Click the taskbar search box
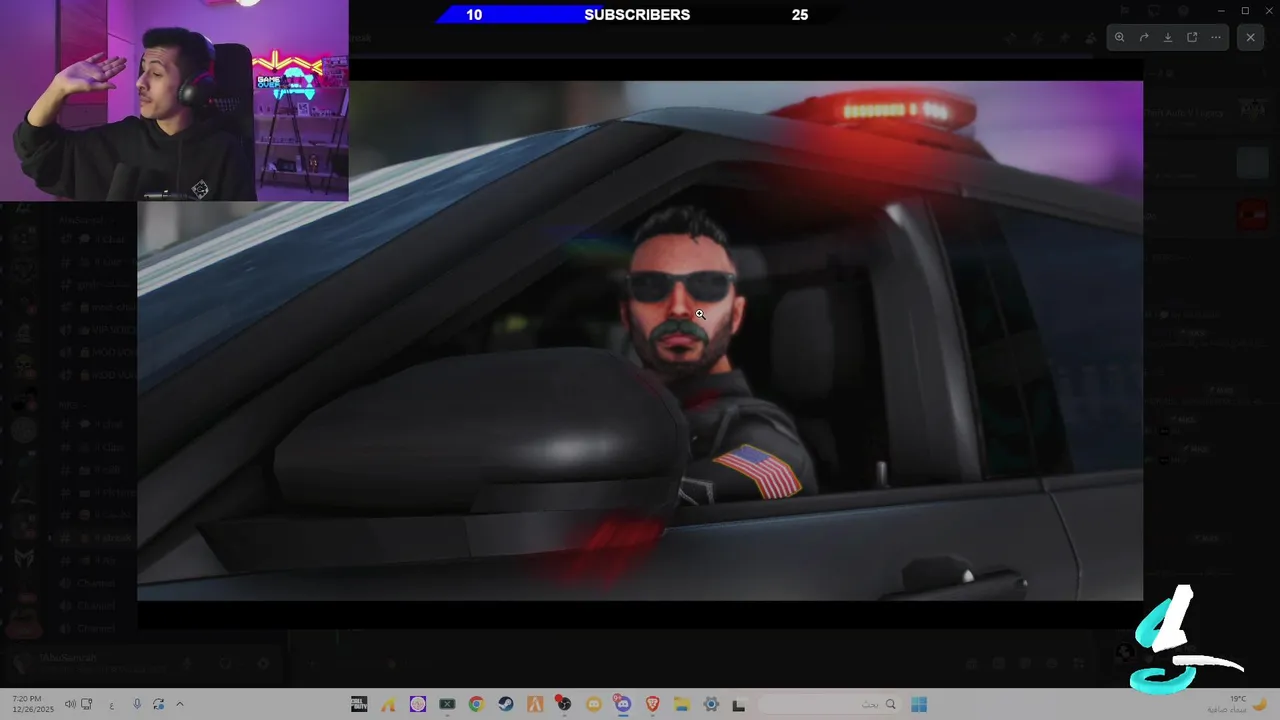The width and height of the screenshot is (1280, 720). point(829,704)
